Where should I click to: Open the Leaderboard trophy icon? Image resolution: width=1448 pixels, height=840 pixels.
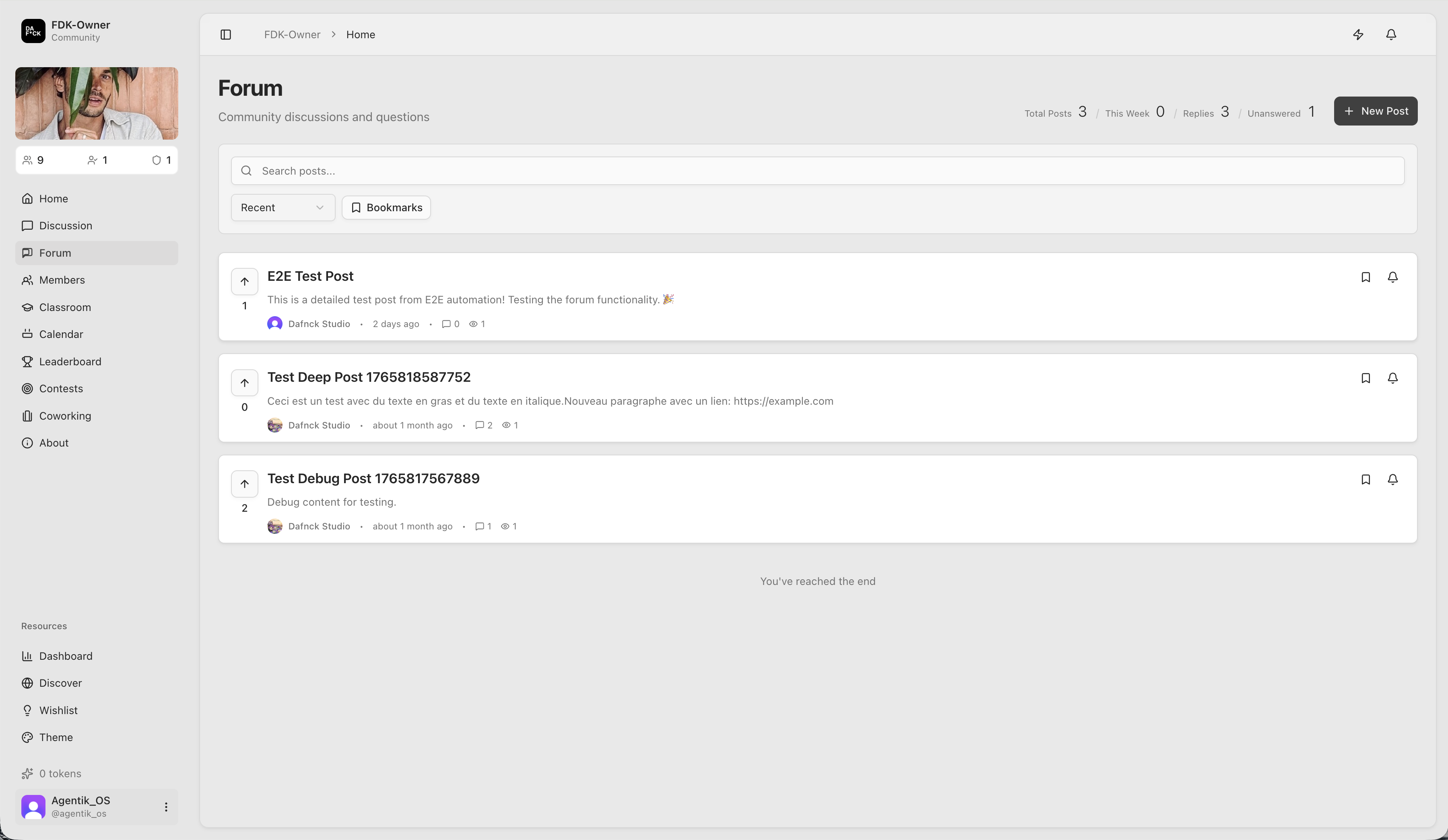28,361
